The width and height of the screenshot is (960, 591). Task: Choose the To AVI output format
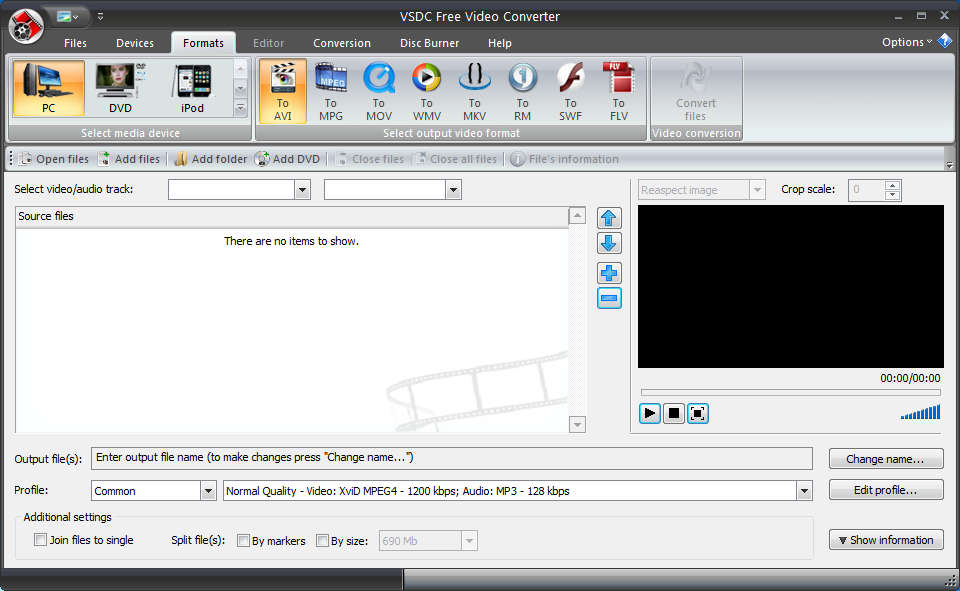coord(282,91)
